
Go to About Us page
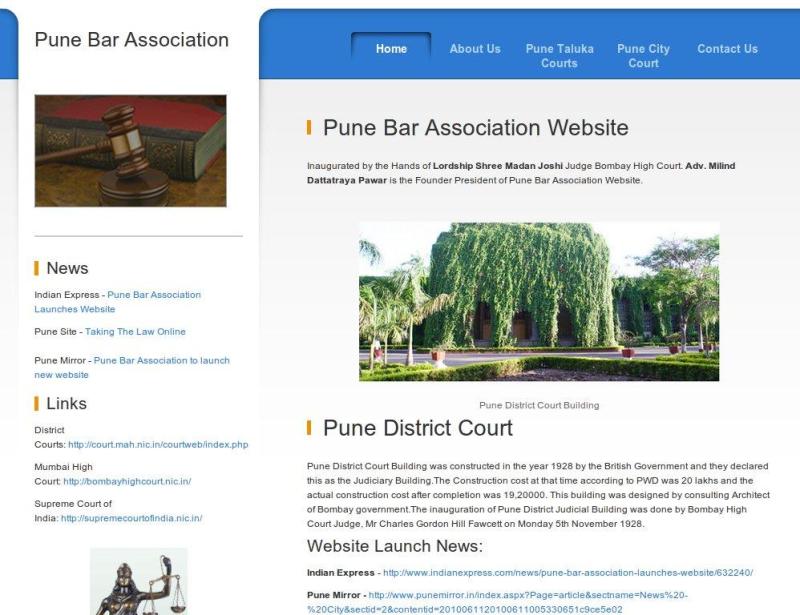[x=475, y=49]
